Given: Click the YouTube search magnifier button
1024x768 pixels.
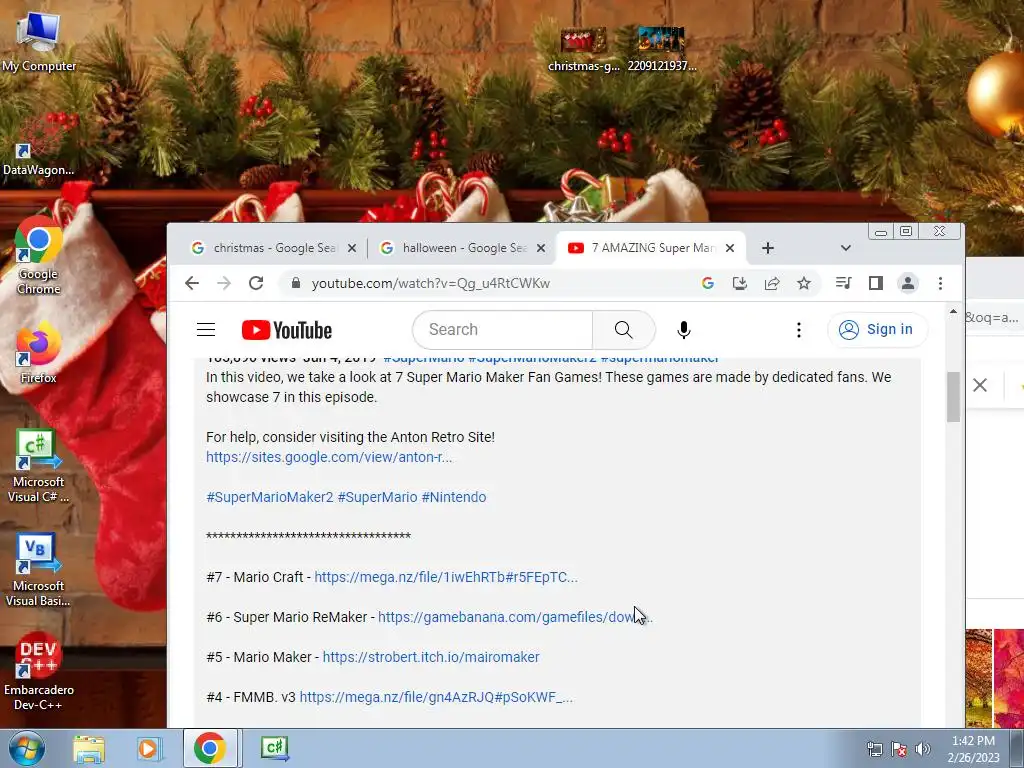Looking at the screenshot, I should [x=624, y=330].
